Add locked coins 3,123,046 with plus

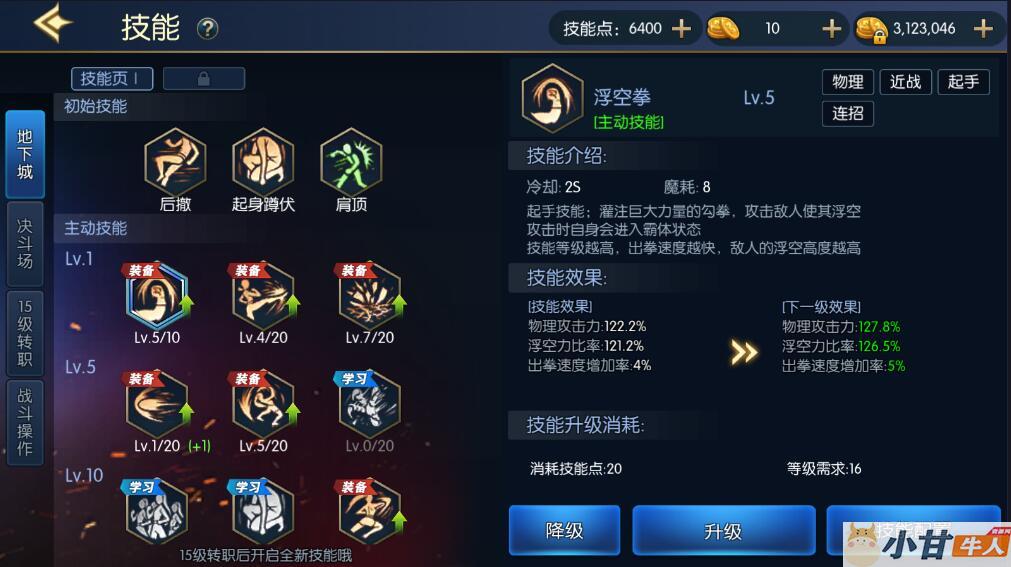click(983, 28)
